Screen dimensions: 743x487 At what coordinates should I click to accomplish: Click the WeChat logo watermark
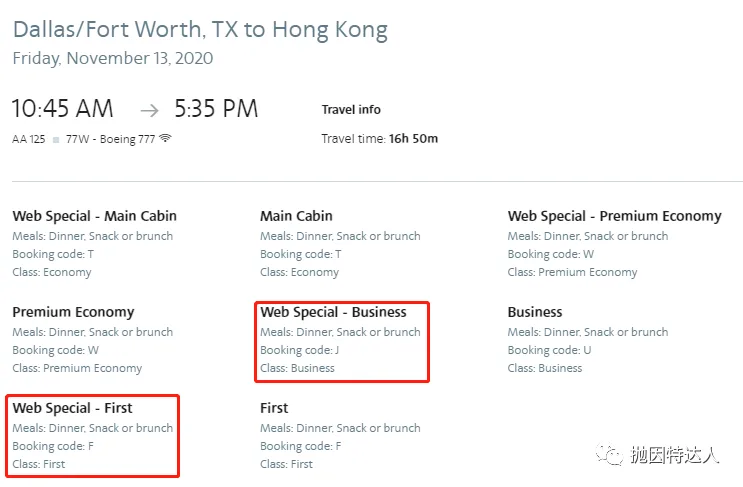pyautogui.click(x=609, y=455)
